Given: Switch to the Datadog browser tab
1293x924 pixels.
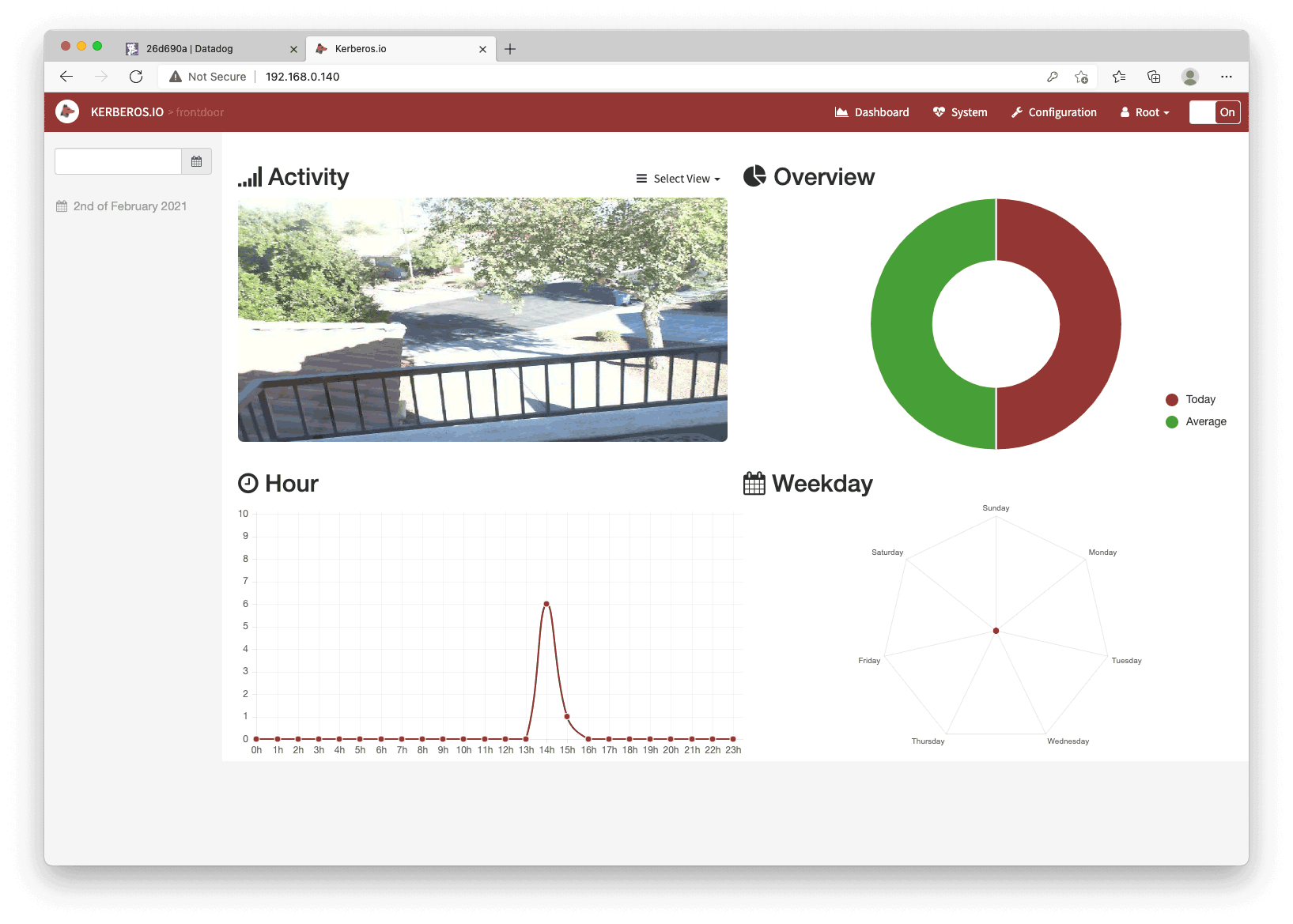Looking at the screenshot, I should [x=190, y=48].
